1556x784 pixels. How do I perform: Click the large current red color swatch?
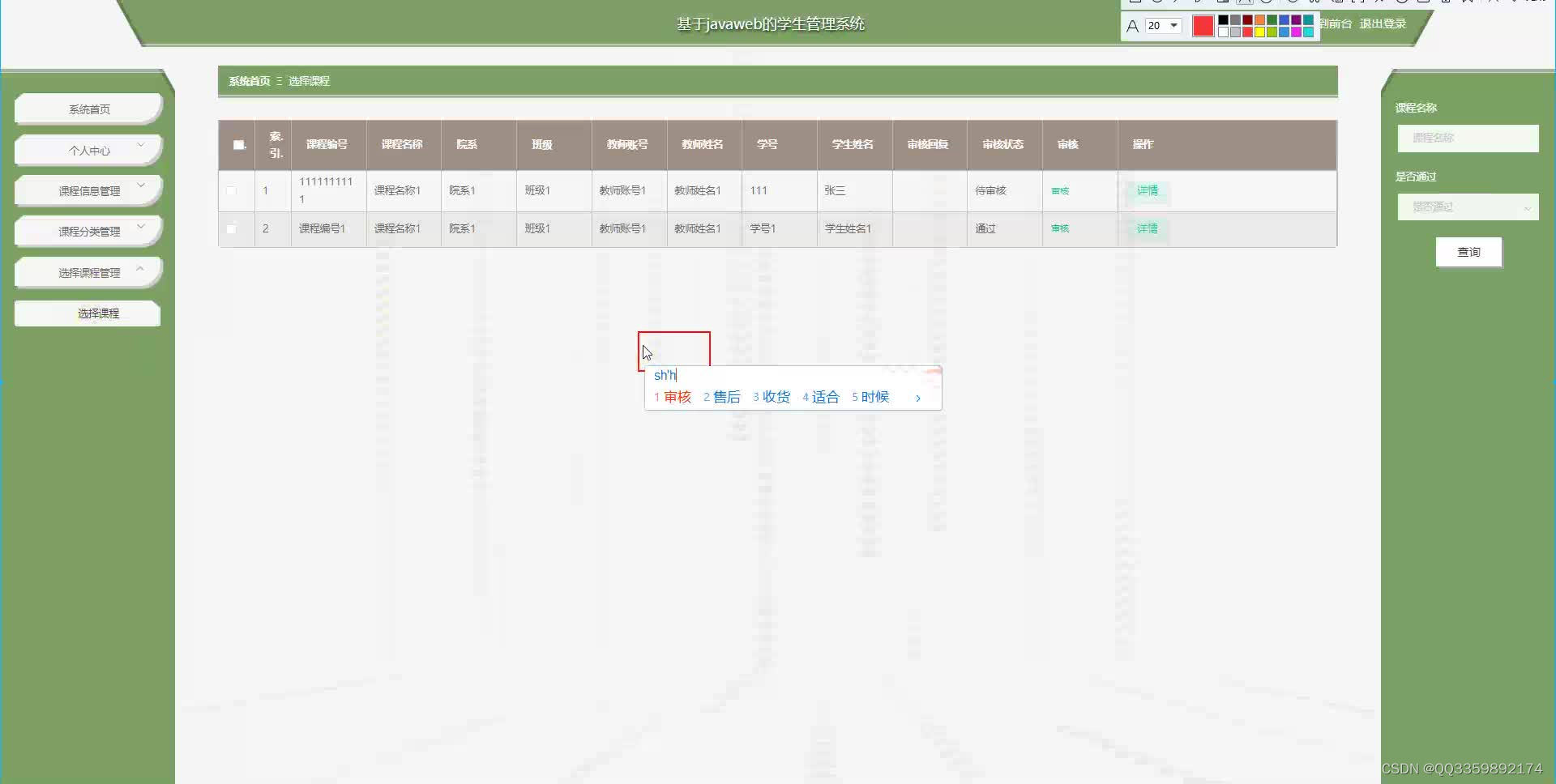tap(1203, 26)
